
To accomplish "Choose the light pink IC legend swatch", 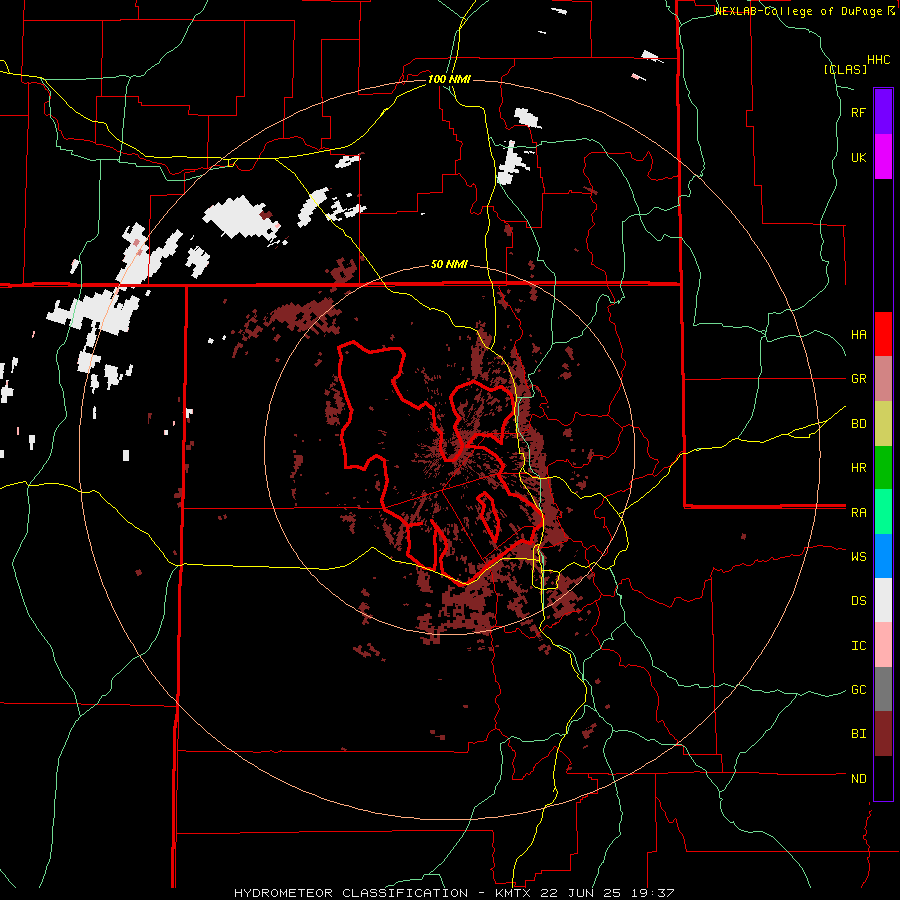I will pos(883,645).
